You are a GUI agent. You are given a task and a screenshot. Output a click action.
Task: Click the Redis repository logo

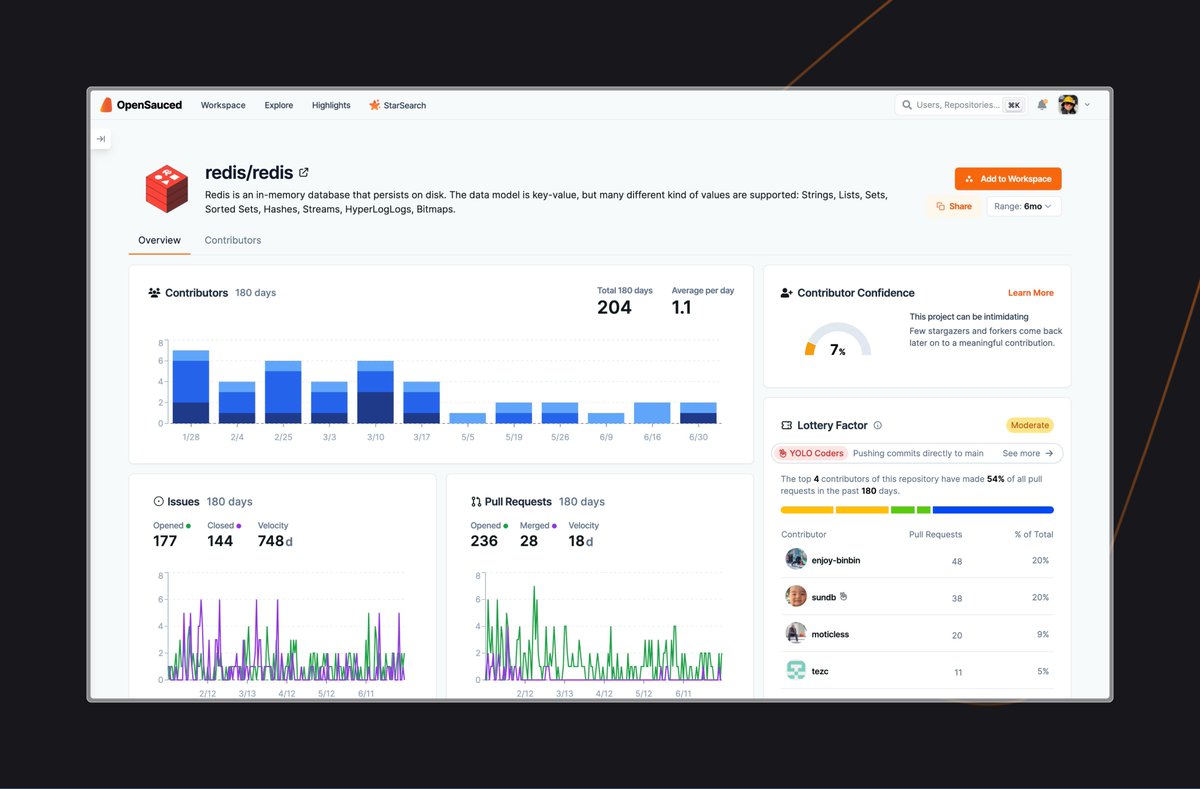click(x=167, y=189)
